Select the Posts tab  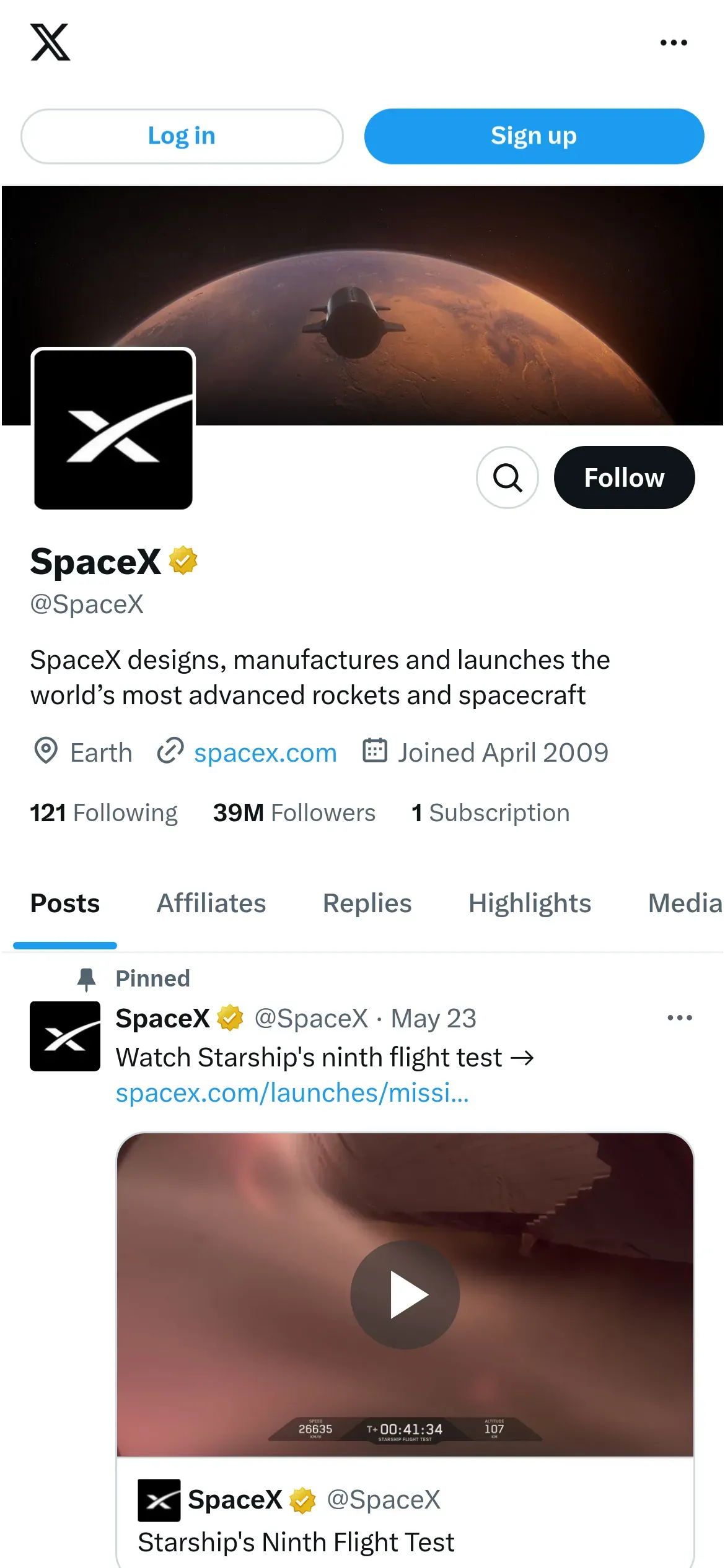tap(65, 904)
